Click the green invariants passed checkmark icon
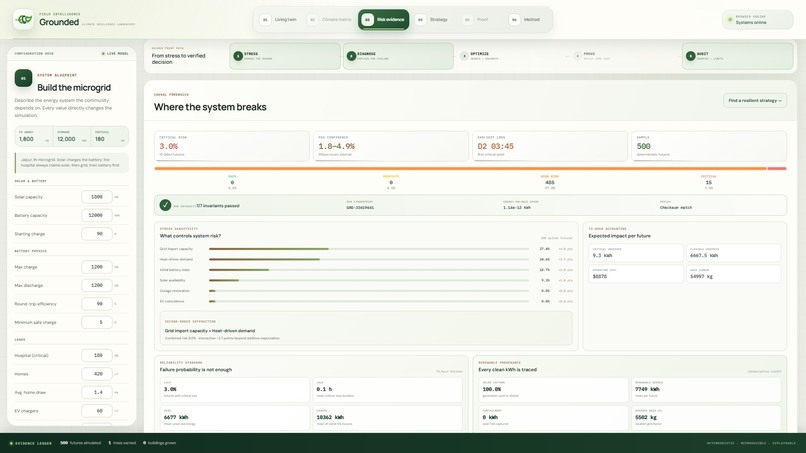Viewport: 806px width, 453px height. click(165, 205)
